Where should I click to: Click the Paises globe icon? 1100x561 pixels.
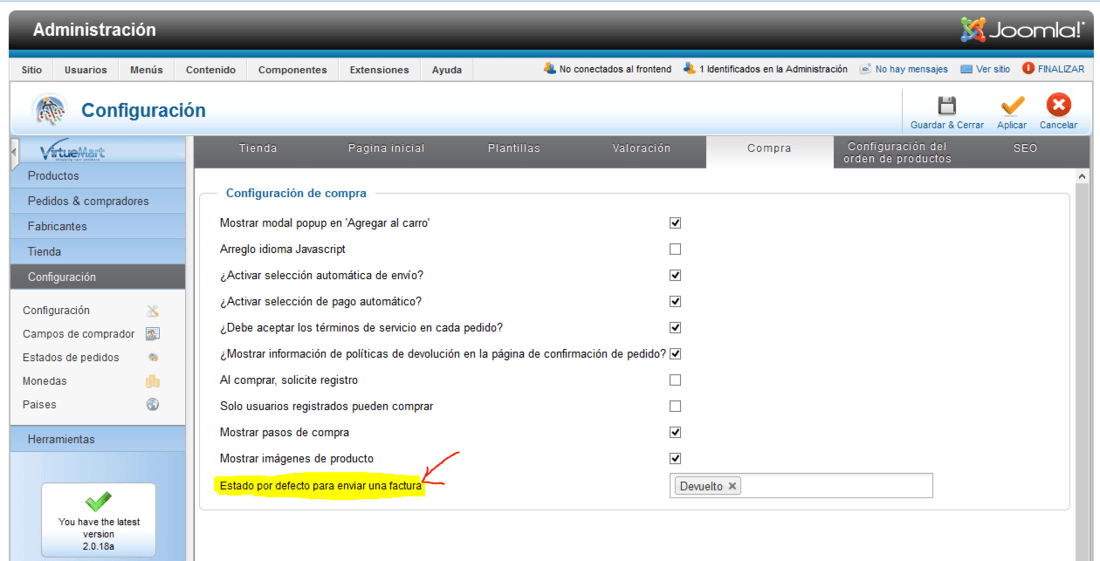click(x=152, y=405)
